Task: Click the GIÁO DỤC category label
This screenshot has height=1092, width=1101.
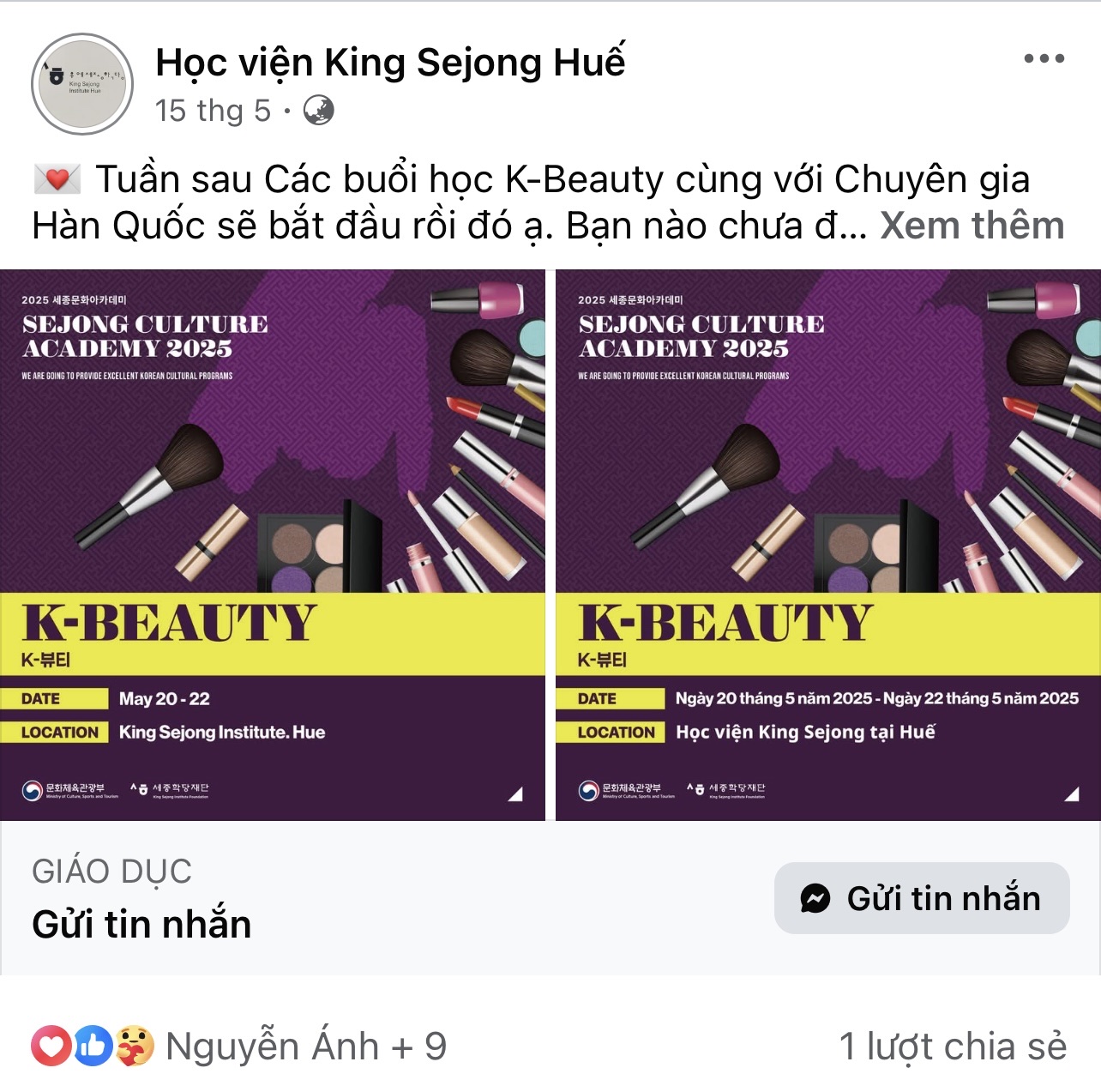Action: click(x=111, y=872)
